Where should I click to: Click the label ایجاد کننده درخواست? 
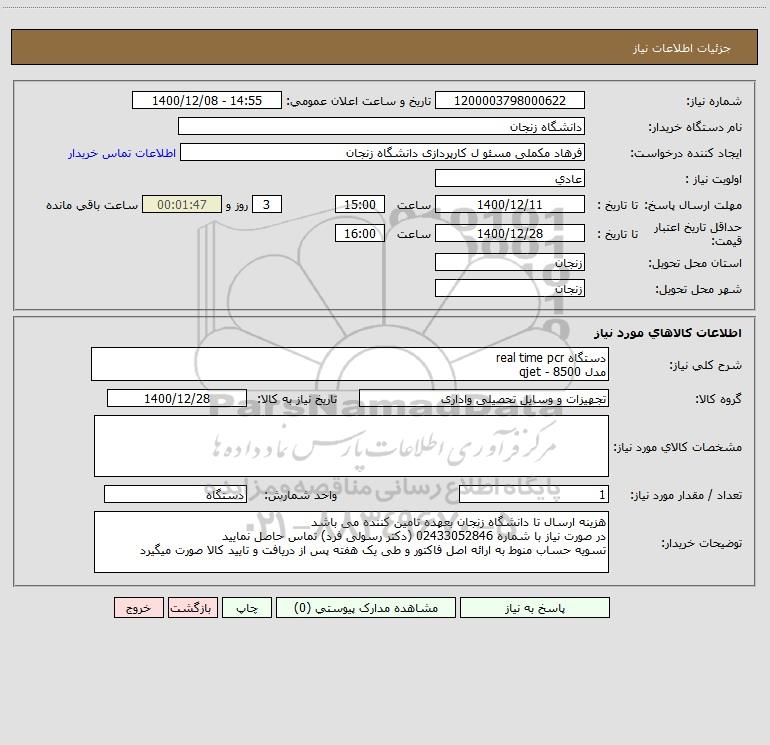click(x=686, y=153)
